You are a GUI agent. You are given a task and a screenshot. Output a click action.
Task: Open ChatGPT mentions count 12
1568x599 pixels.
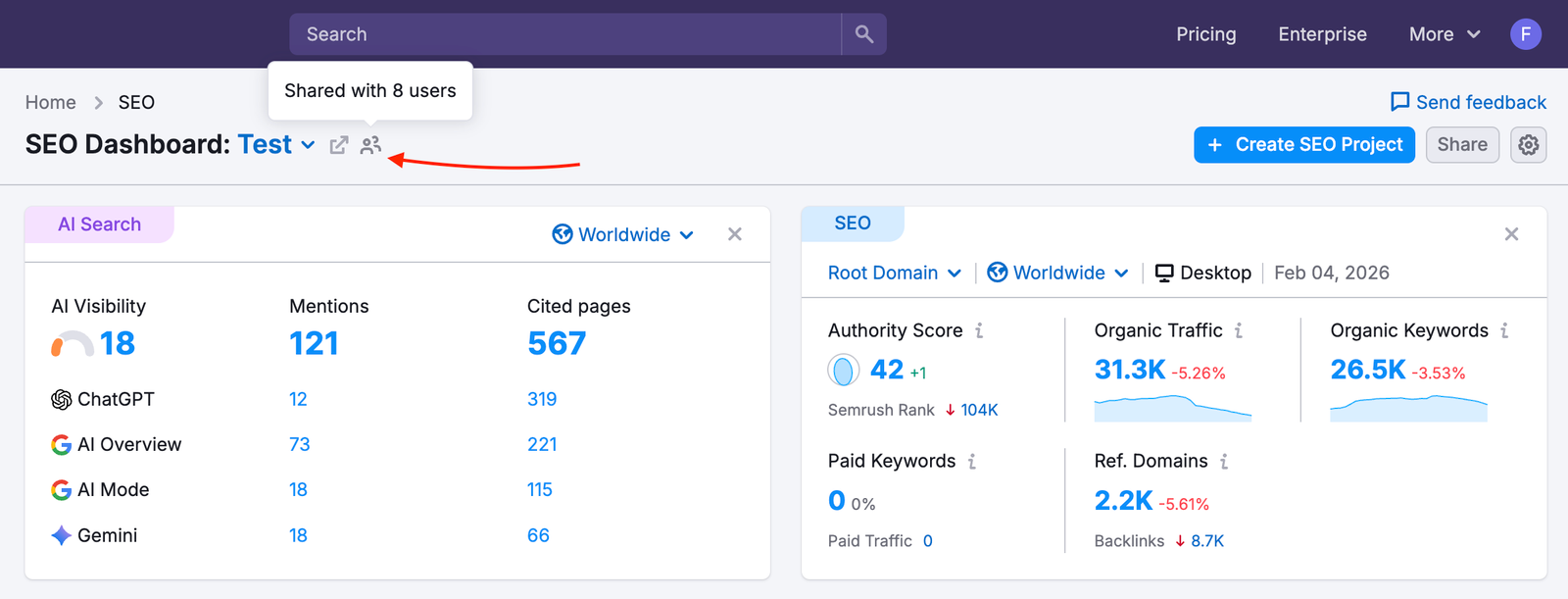click(x=298, y=399)
